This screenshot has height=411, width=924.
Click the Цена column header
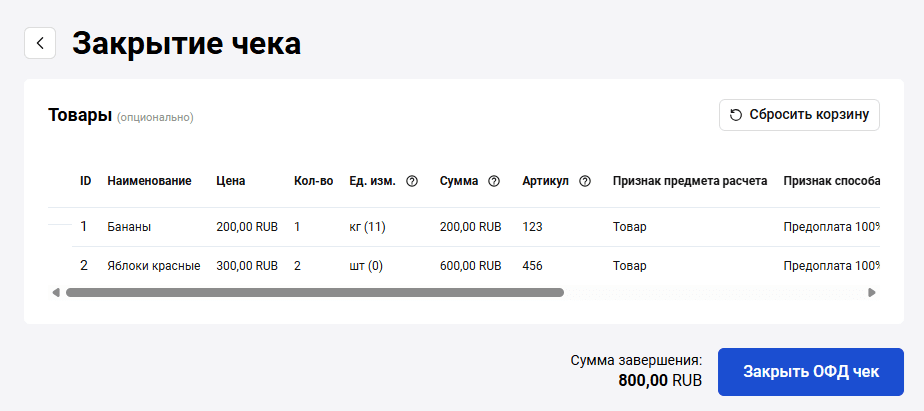(230, 181)
